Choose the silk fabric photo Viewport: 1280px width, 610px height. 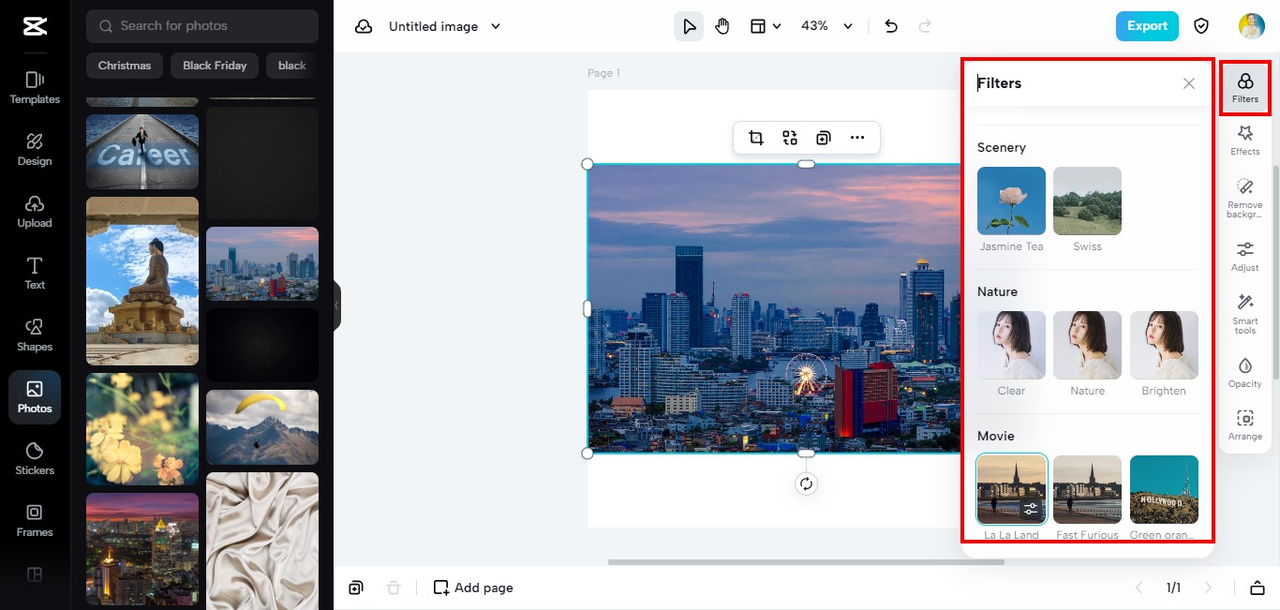coord(262,540)
